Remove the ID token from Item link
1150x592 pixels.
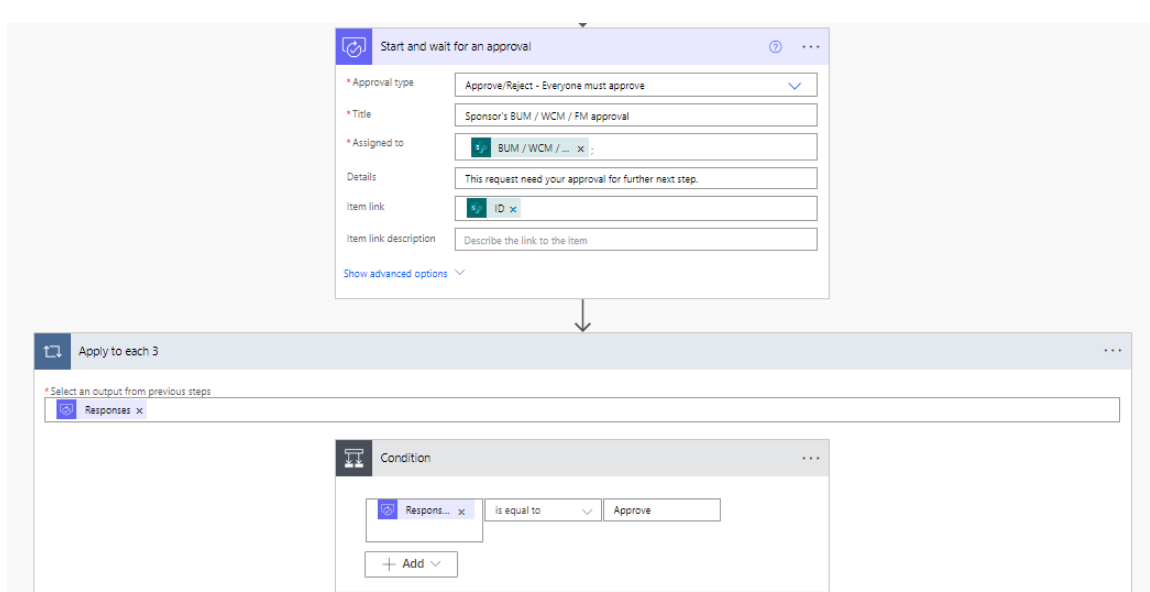tap(513, 210)
